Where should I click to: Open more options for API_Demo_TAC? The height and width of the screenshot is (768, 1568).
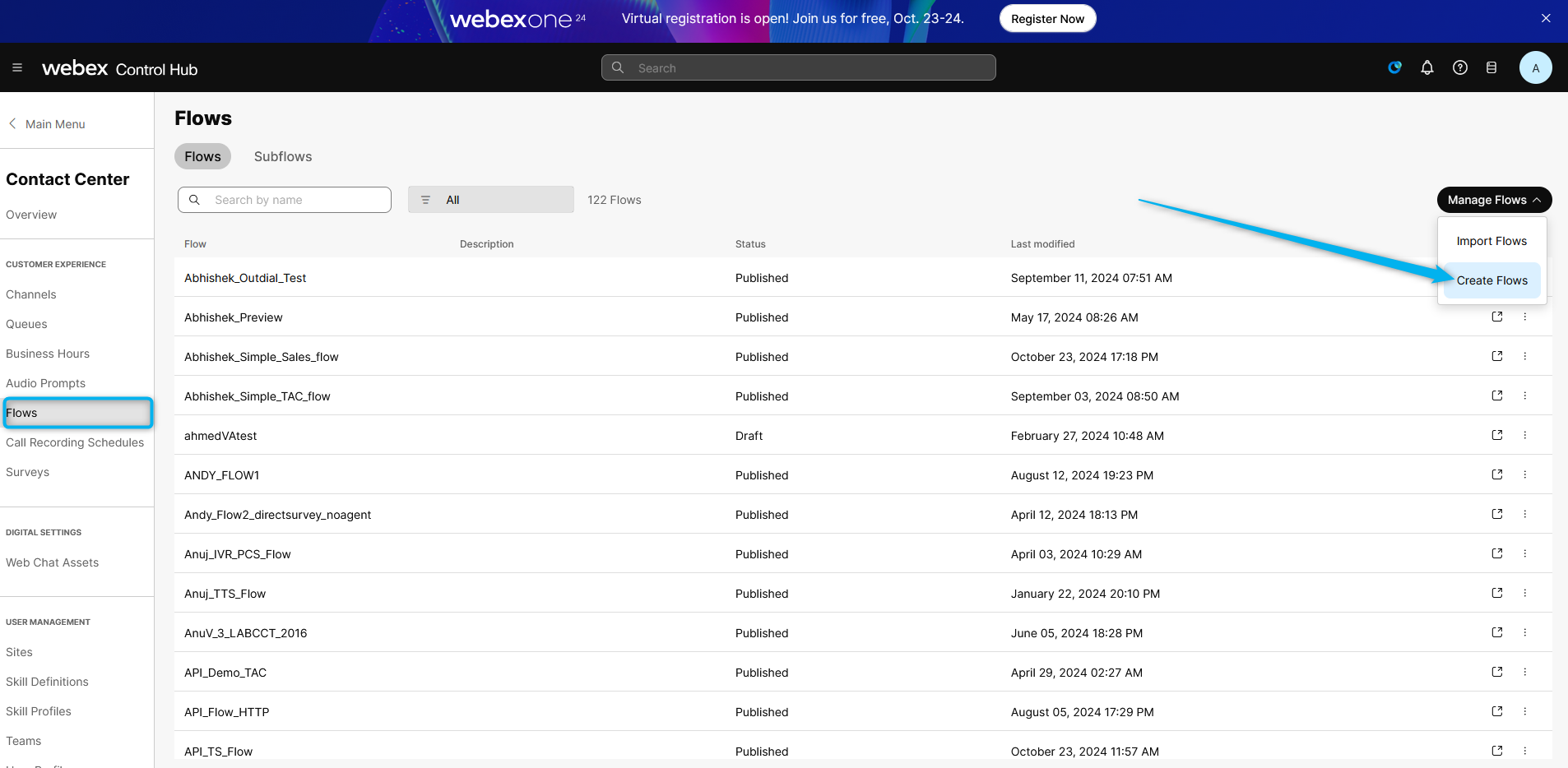(1524, 672)
